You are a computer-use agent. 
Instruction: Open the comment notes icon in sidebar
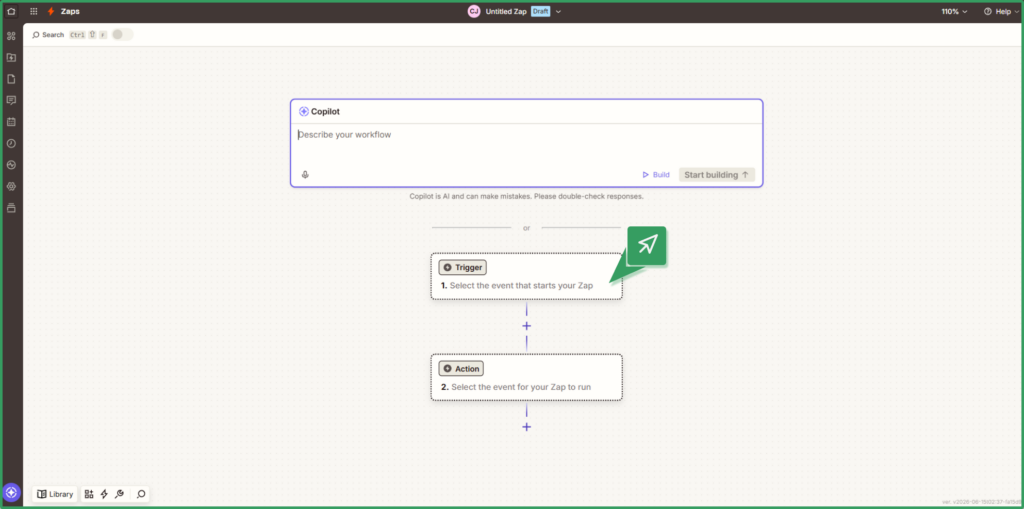(11, 100)
